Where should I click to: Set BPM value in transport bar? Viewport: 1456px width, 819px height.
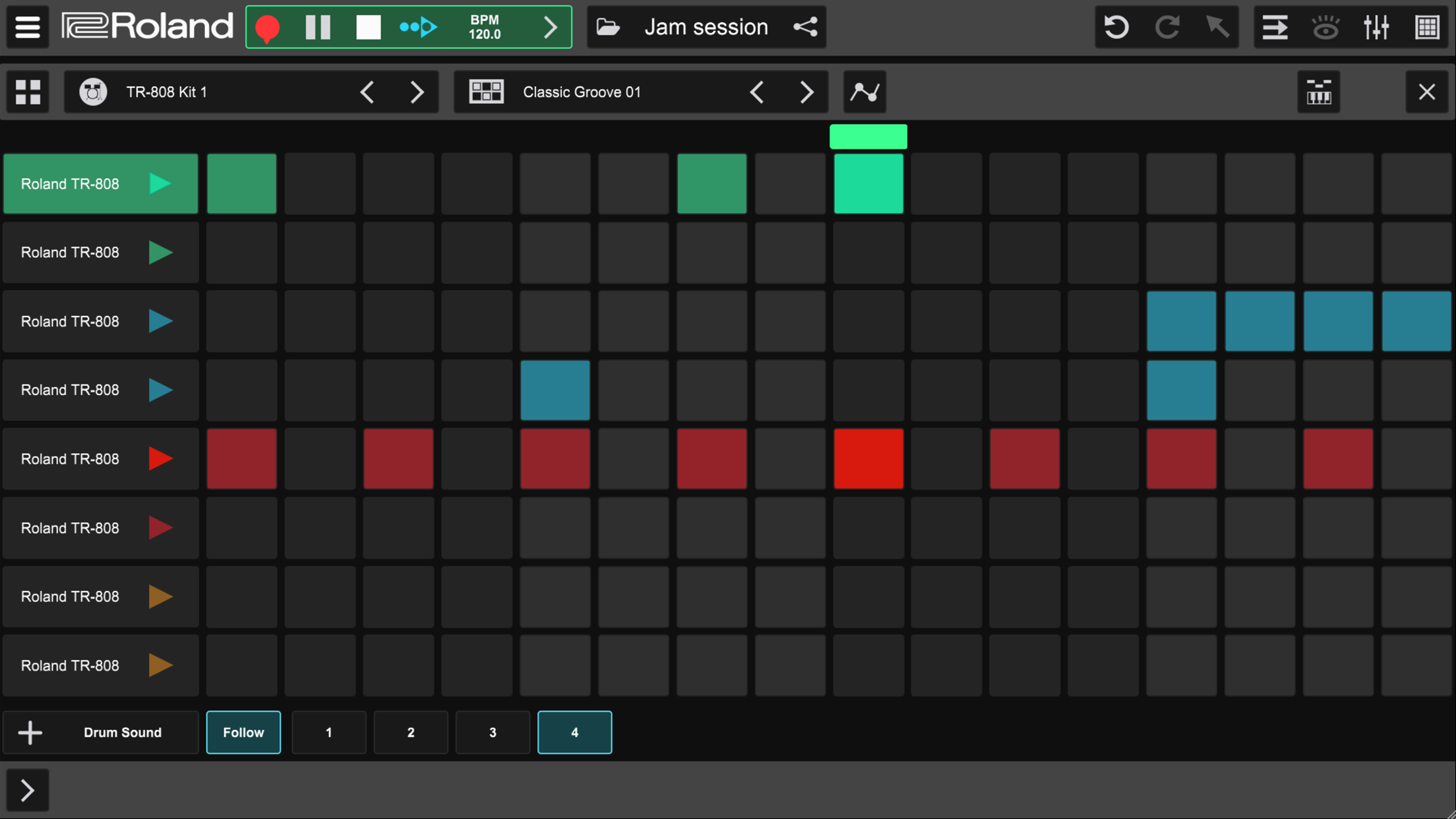tap(484, 27)
